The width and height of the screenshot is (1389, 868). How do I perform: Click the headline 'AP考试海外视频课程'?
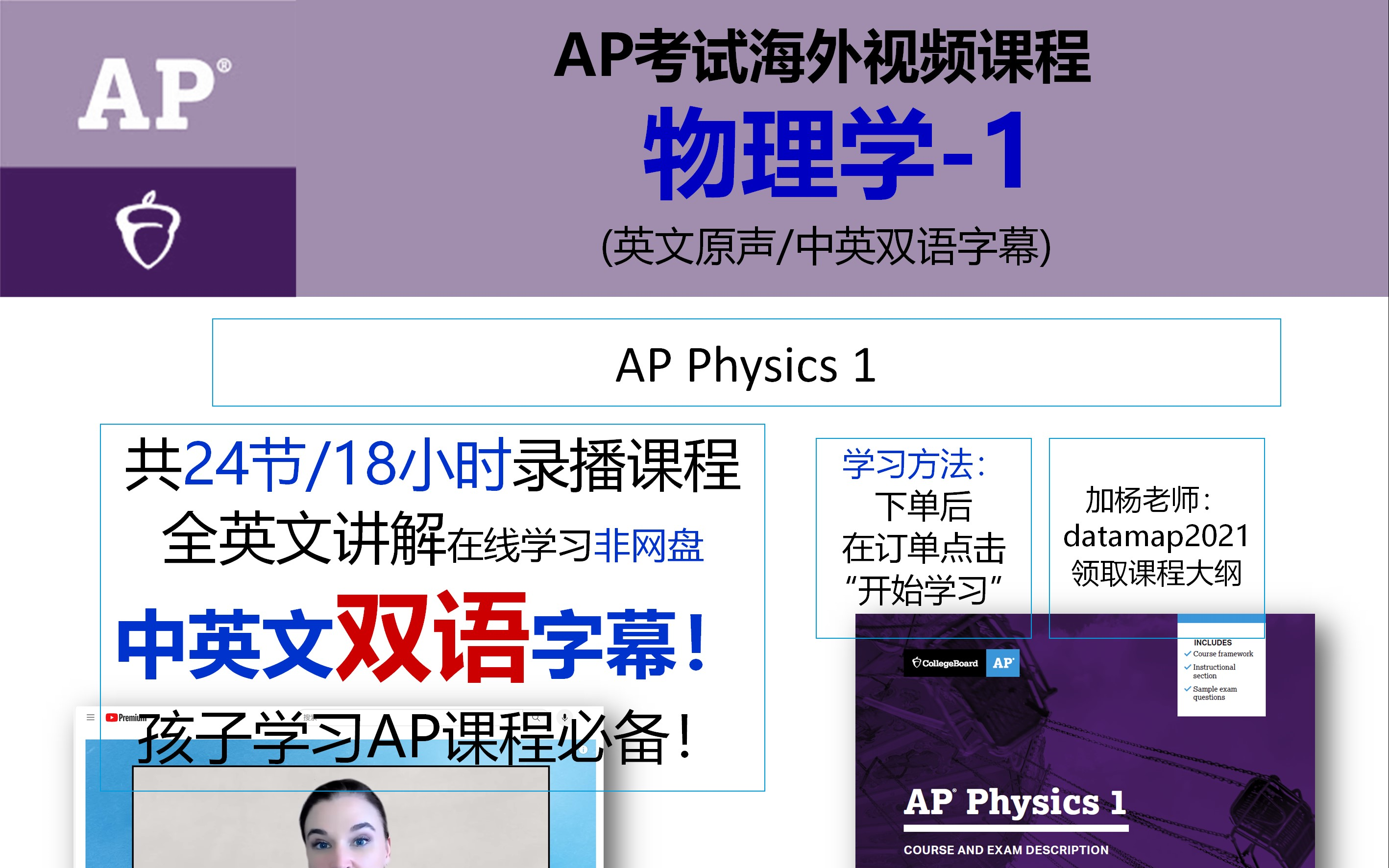(x=822, y=56)
